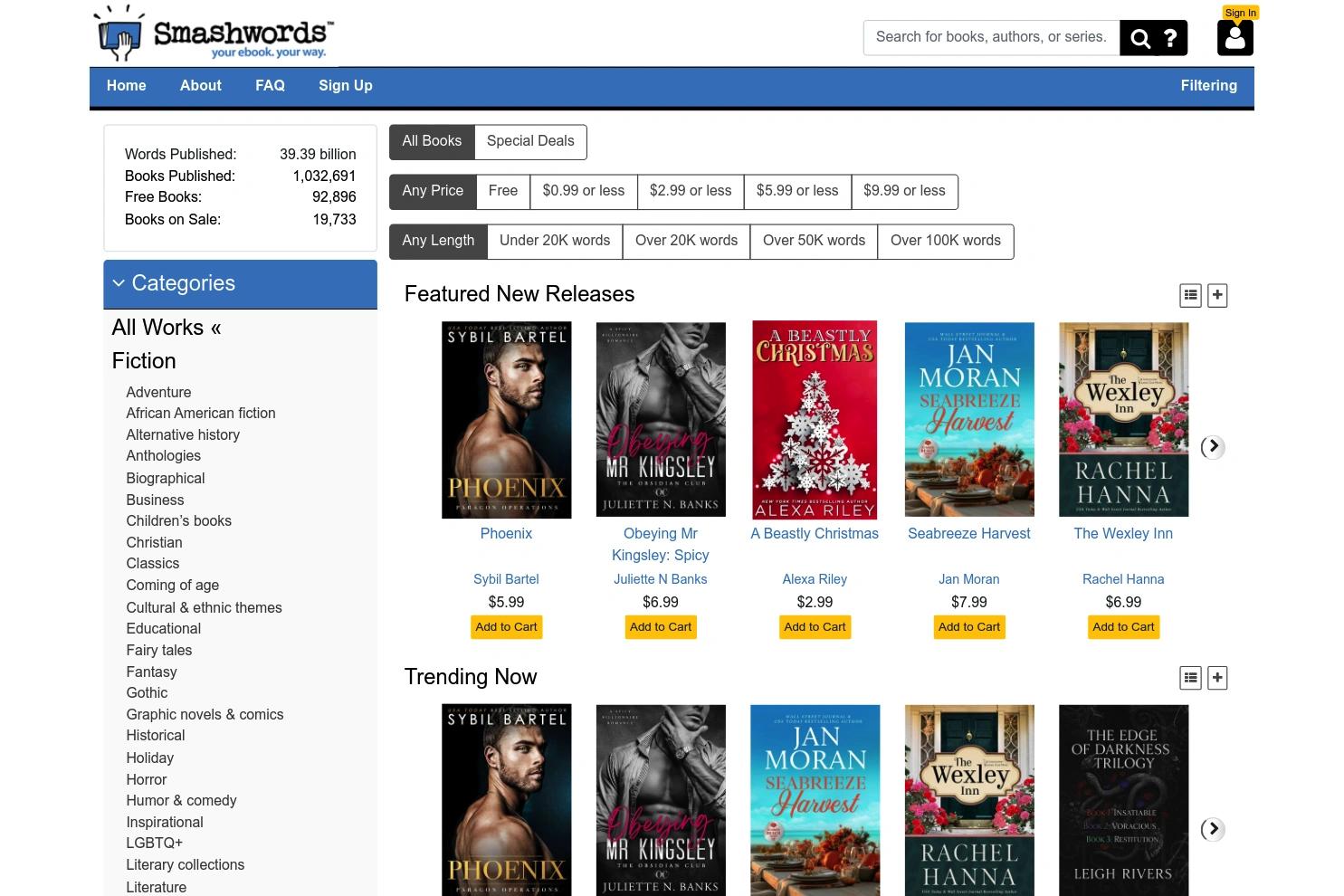1344x896 pixels.
Task: Filter by Over 100K words
Action: (x=946, y=241)
